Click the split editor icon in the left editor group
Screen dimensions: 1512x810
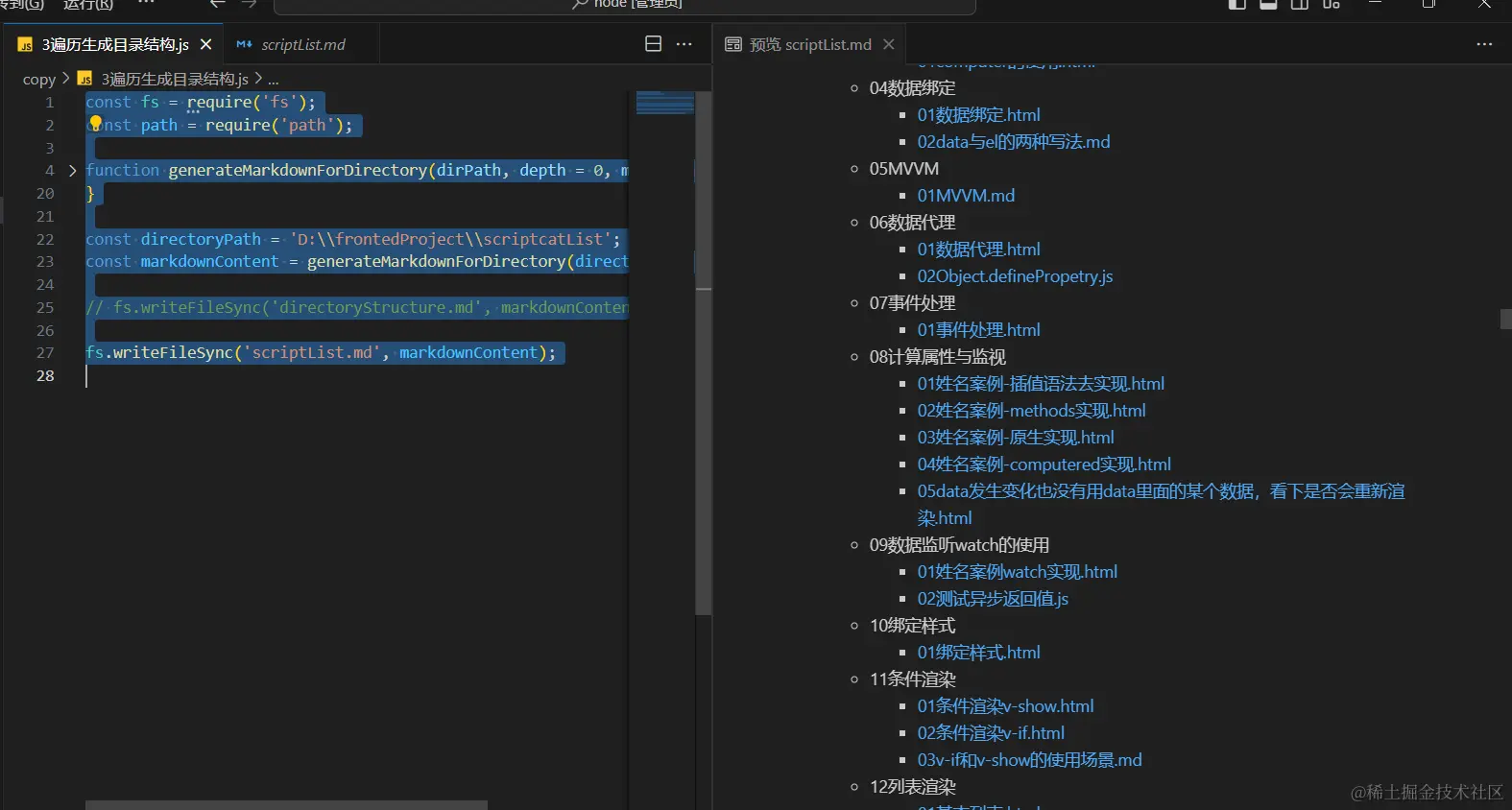pyautogui.click(x=653, y=44)
